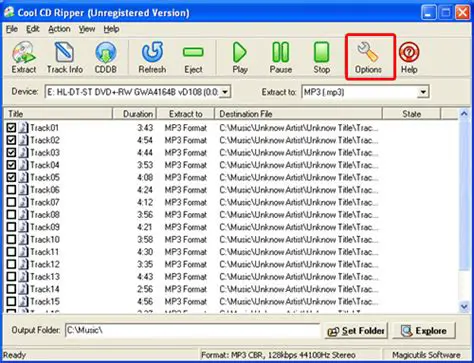Screen dimensions: 474x363
Task: Check the Track06 checkbox
Action: click(x=11, y=190)
